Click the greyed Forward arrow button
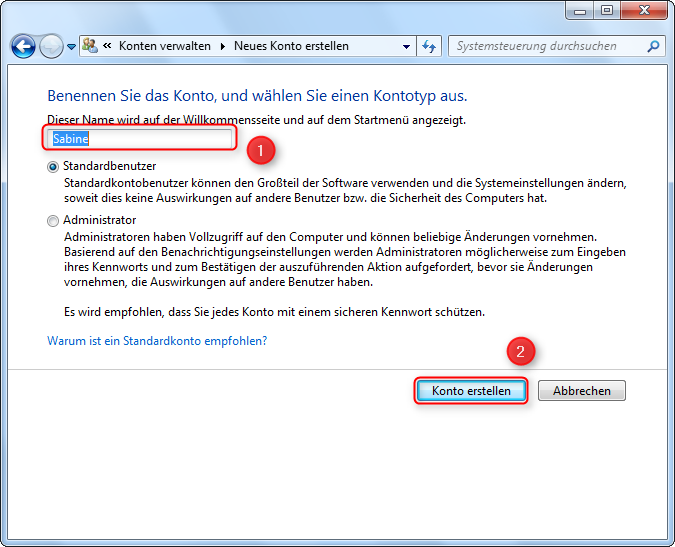Screen dimensions: 675x547 (51, 46)
